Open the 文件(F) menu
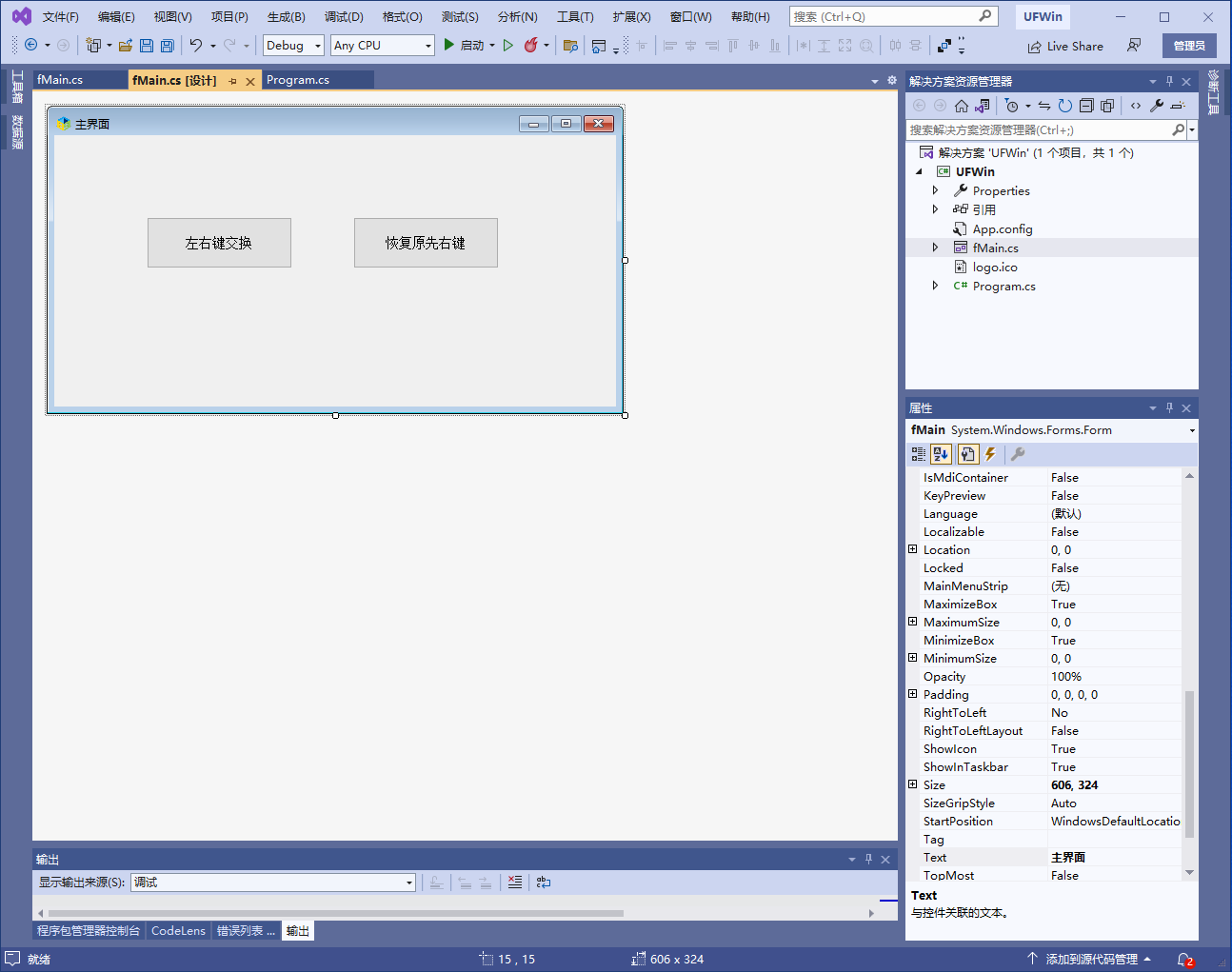1232x972 pixels. point(61,17)
